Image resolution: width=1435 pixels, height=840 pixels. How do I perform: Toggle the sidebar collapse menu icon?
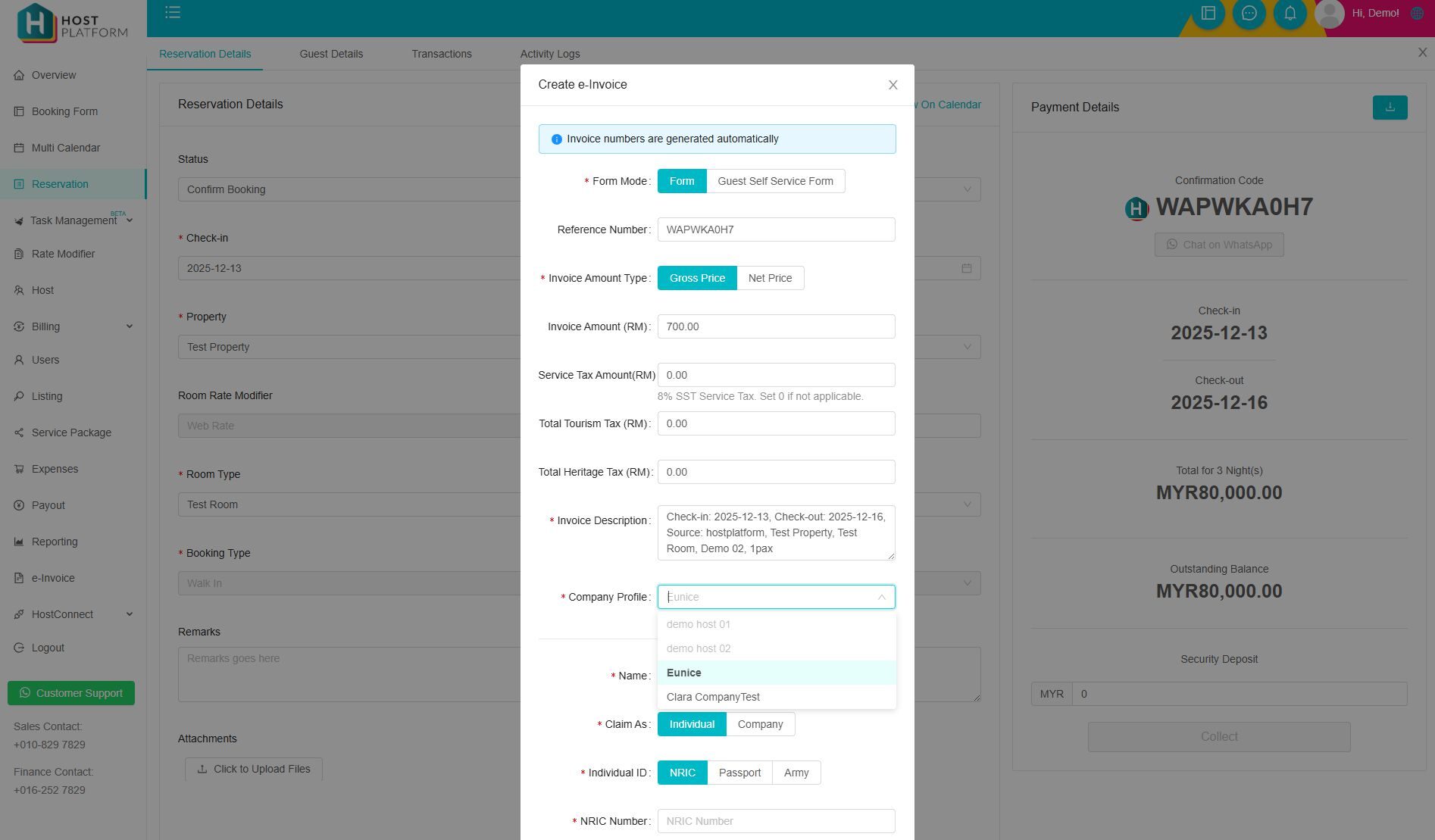pyautogui.click(x=173, y=12)
